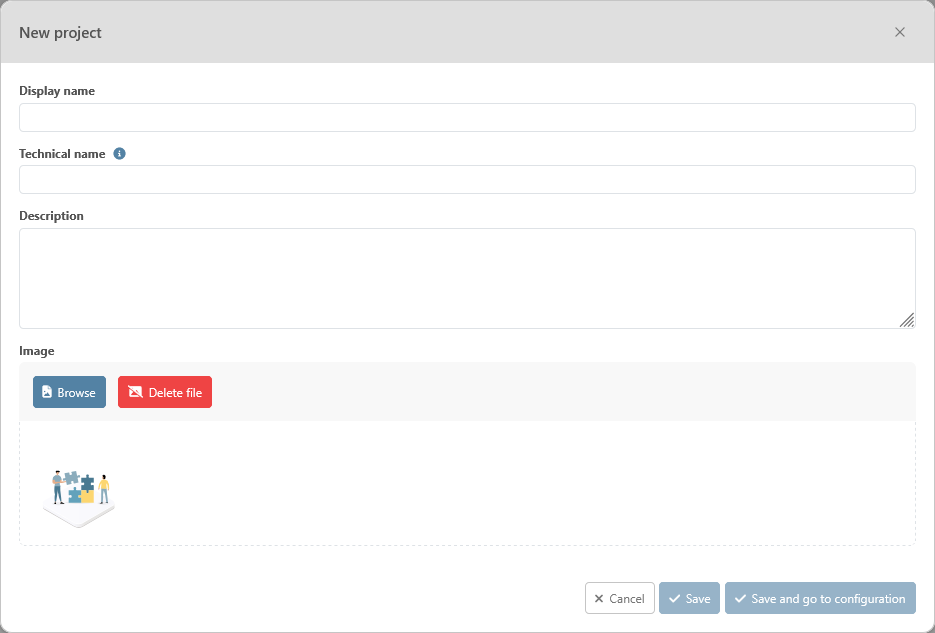Screen dimensions: 935x633
Task: Click the X icon on Cancel button
Action: coord(599,598)
